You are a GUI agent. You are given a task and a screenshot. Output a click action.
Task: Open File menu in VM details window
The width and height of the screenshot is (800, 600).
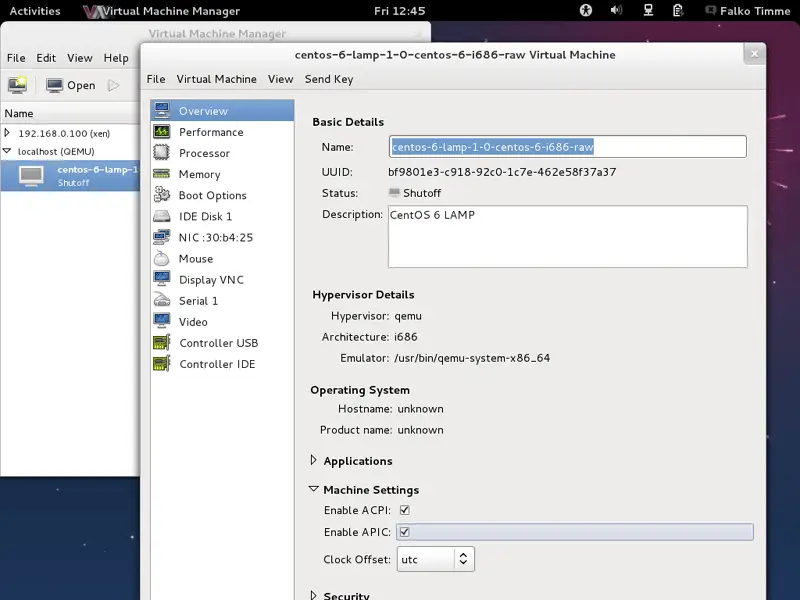pos(156,79)
